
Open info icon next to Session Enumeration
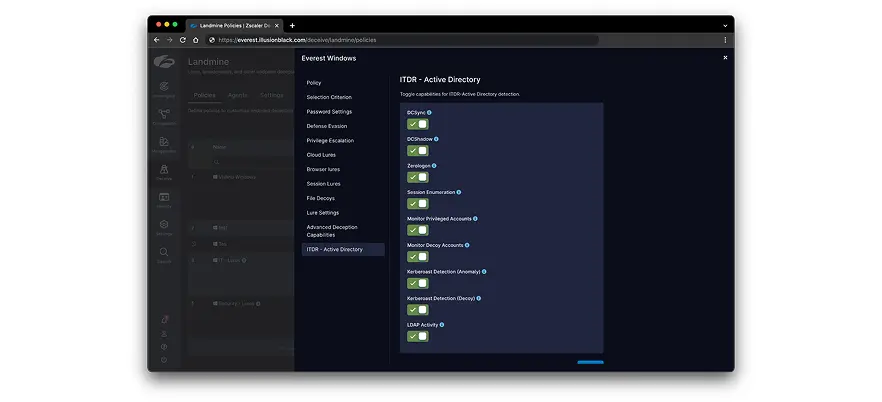tap(458, 192)
